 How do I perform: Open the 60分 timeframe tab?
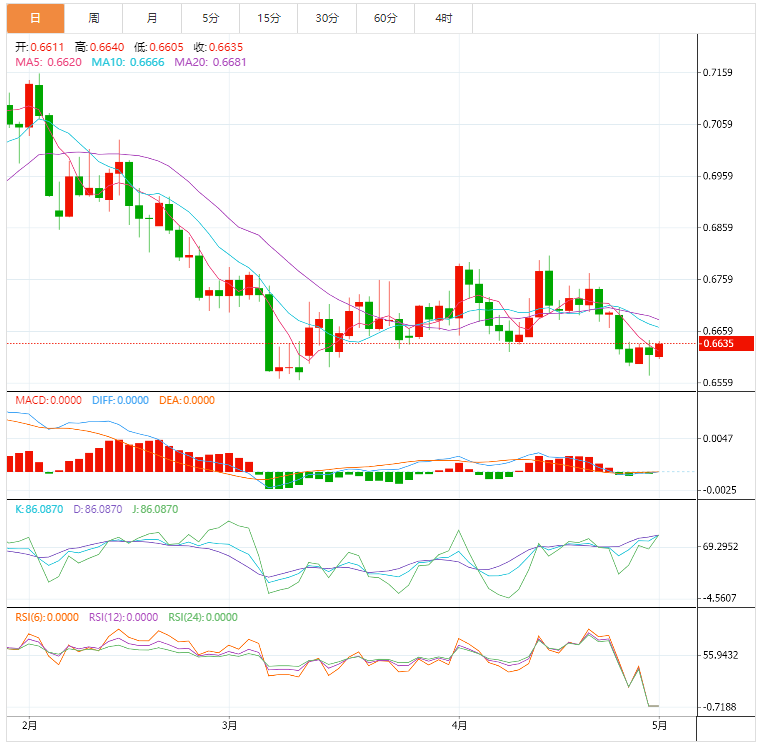coord(385,18)
